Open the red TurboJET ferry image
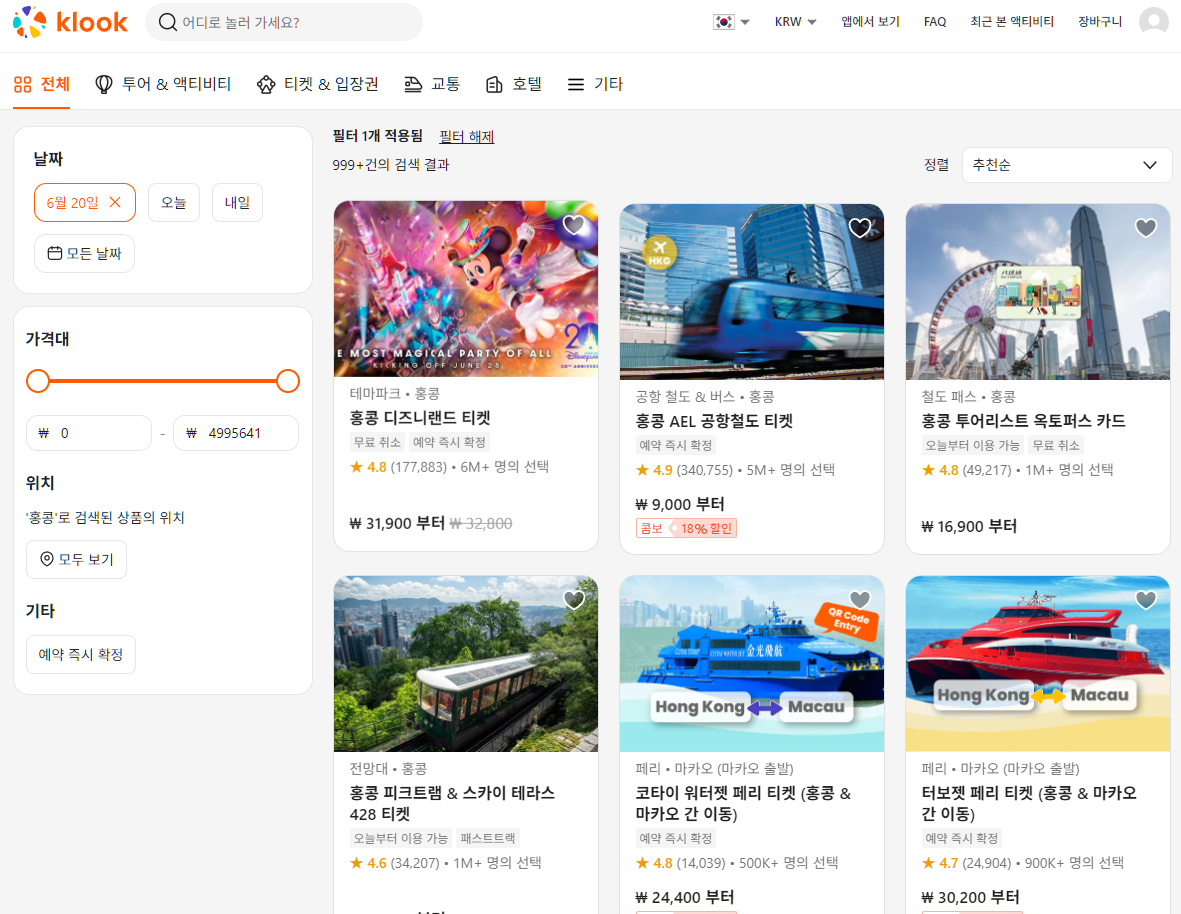 click(x=1038, y=664)
